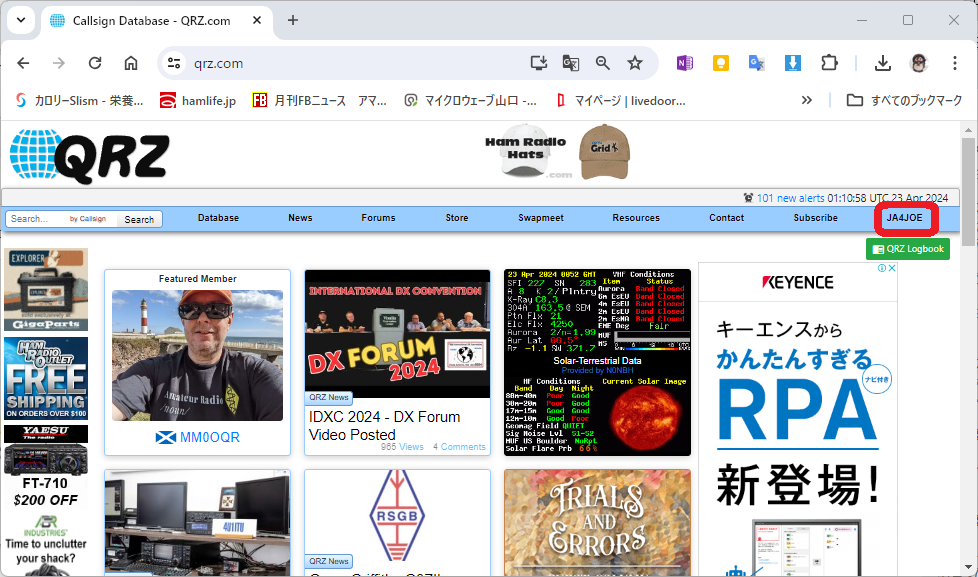Open the マイページ livedoor bookmark
The height and width of the screenshot is (577, 978).
[620, 100]
